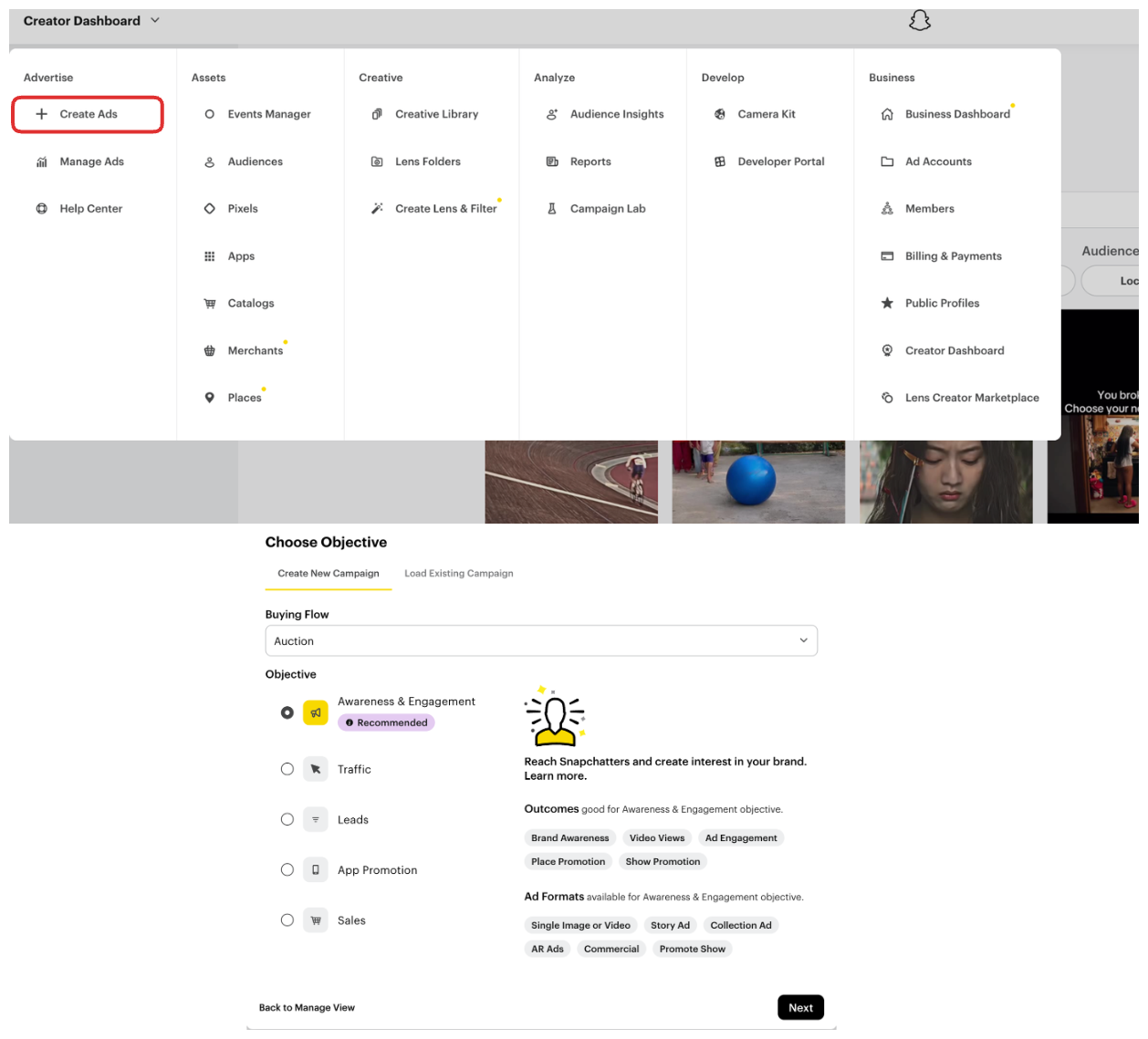Click the Story Ad format chip

(671, 925)
